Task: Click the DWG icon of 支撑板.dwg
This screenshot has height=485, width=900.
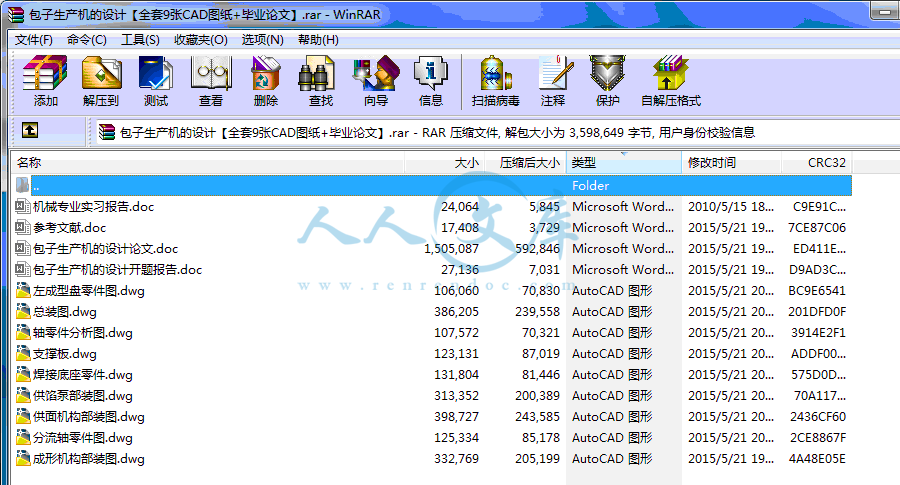Action: coord(23,353)
